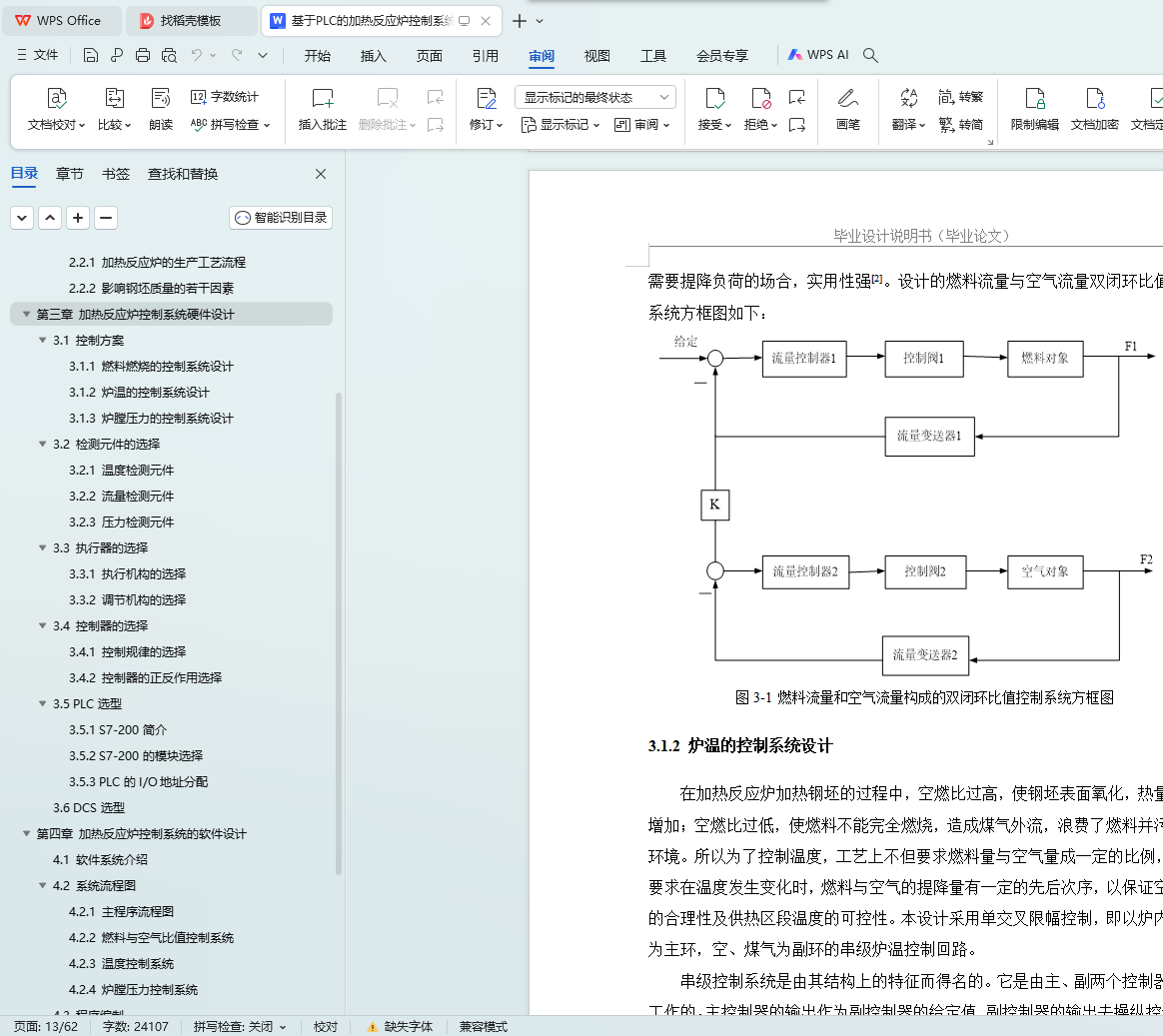Screen dimensions: 1163x1036
Task: Select 3.1.2 炉温的控制系统设计 entry
Action: pyautogui.click(x=140, y=393)
